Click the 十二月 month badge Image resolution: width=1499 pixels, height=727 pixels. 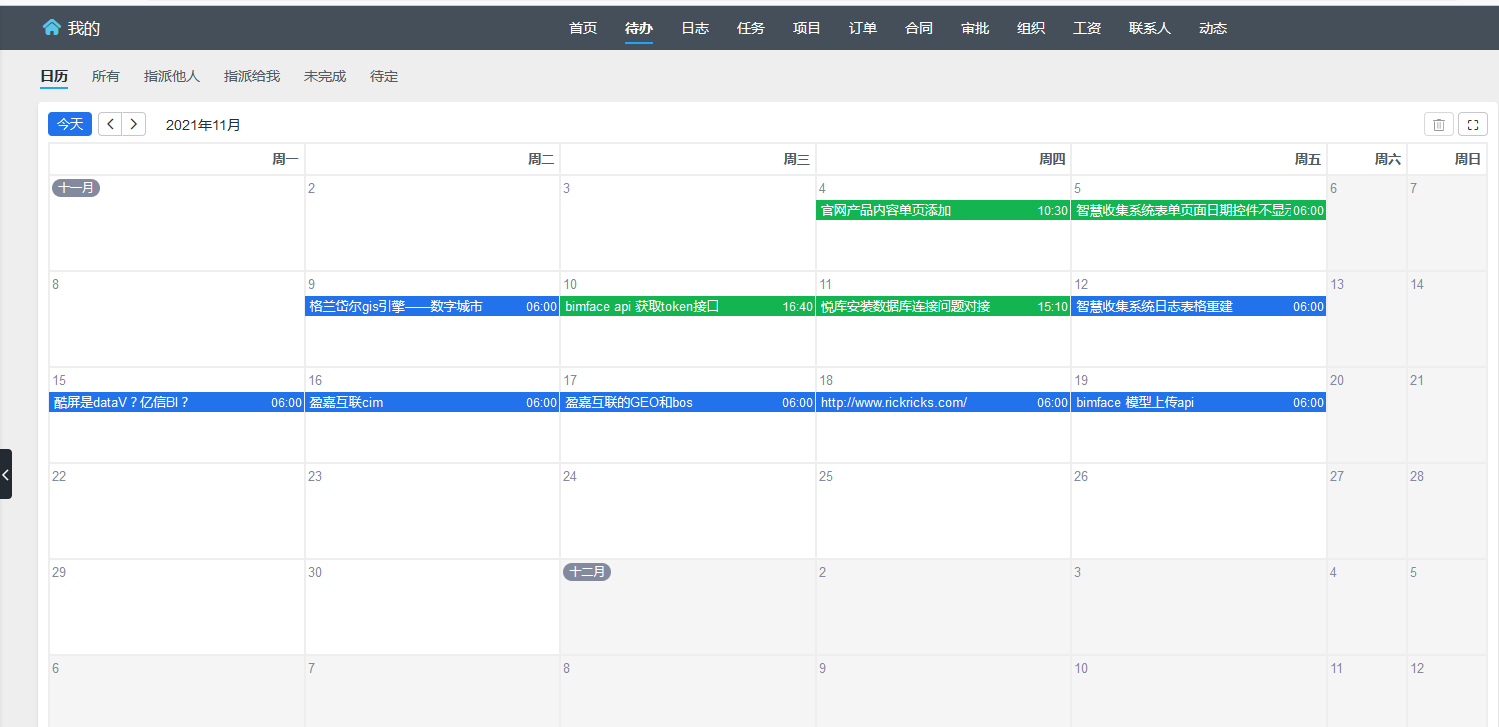point(587,572)
